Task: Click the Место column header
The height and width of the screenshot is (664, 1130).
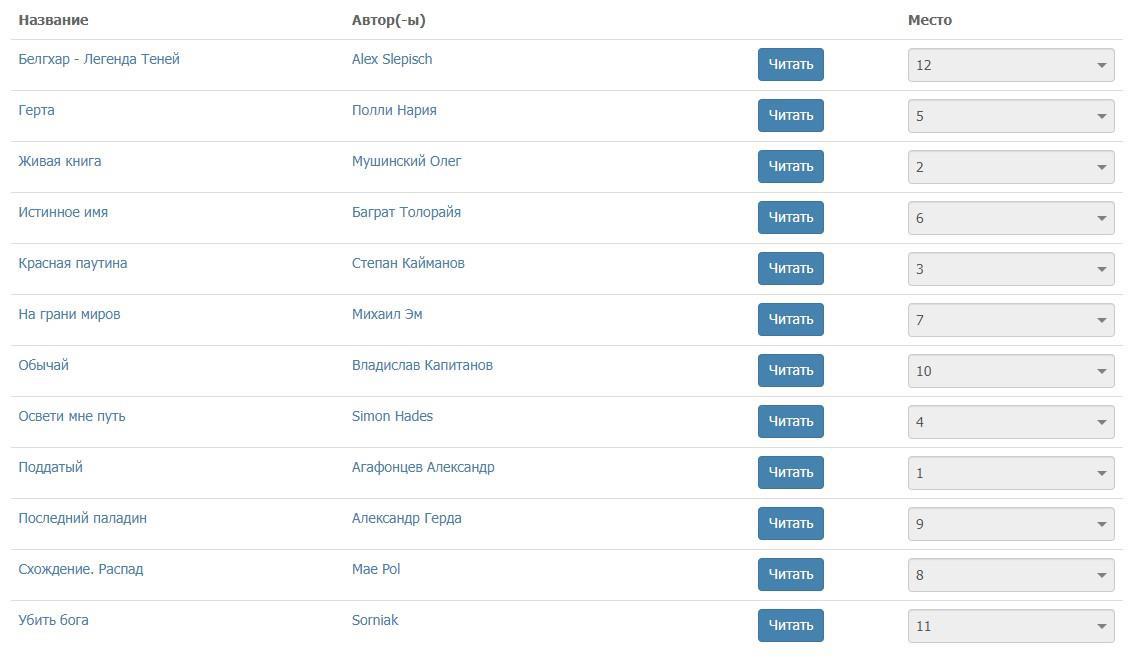Action: pyautogui.click(x=930, y=20)
